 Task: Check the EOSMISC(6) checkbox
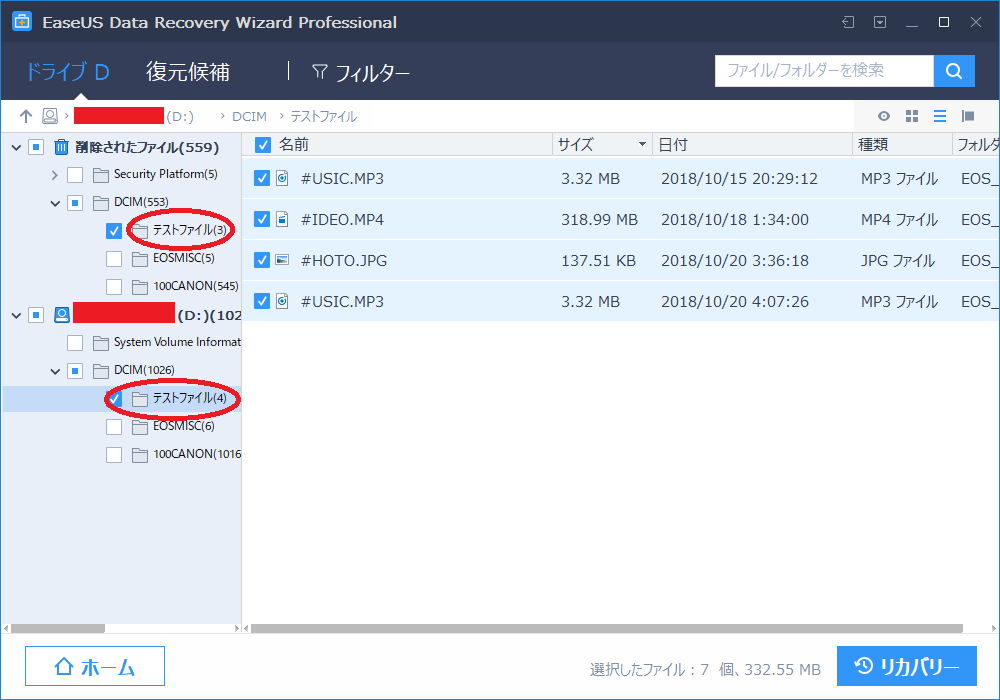tap(114, 427)
